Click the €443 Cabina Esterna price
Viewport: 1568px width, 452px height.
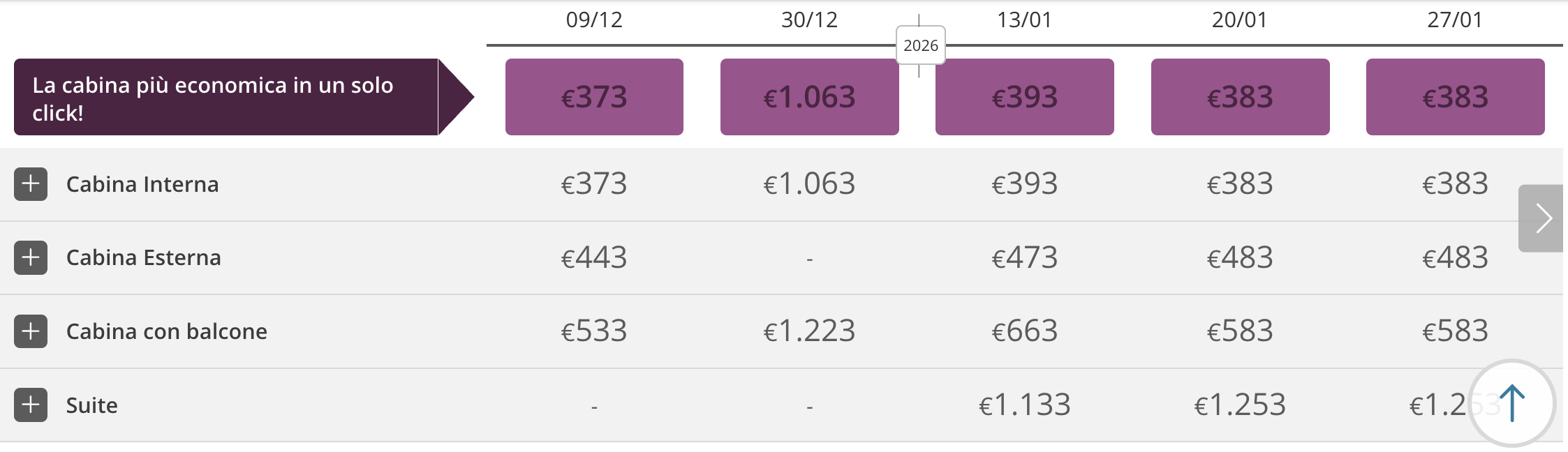594,257
